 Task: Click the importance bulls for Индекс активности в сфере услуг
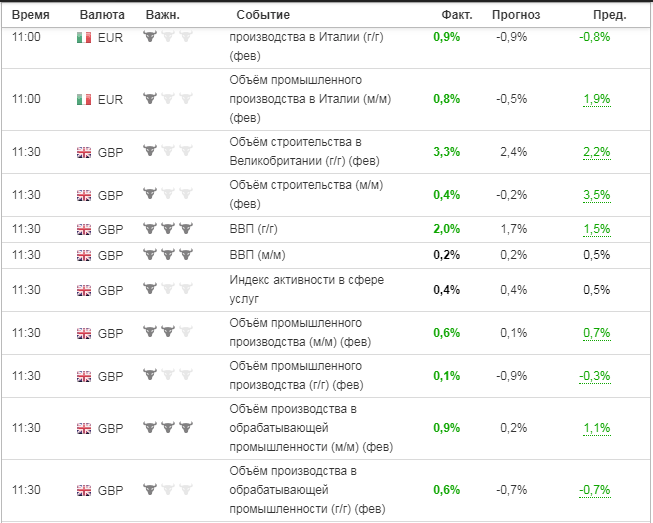(167, 290)
